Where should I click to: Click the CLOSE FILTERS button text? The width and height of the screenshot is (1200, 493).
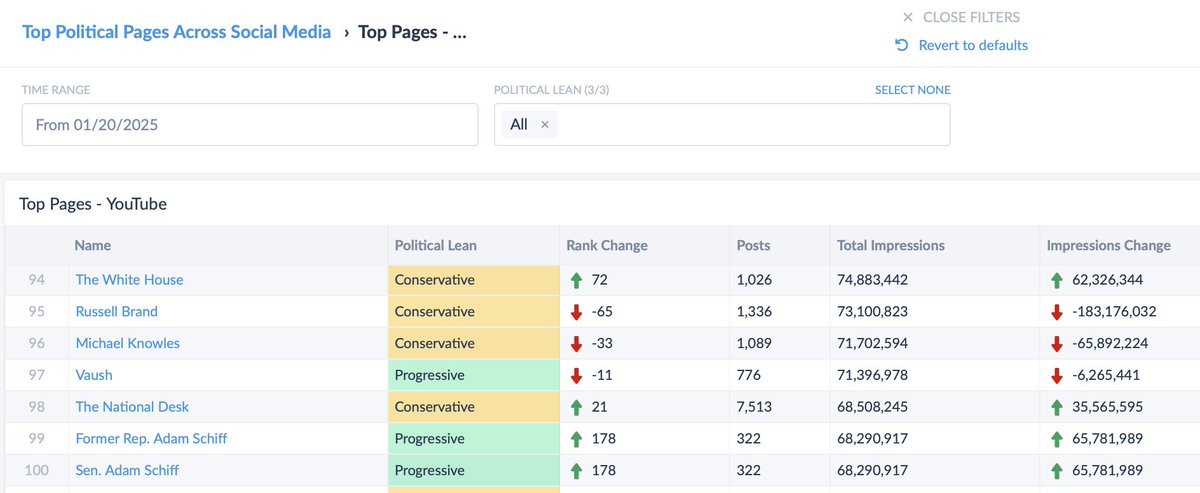(x=971, y=17)
